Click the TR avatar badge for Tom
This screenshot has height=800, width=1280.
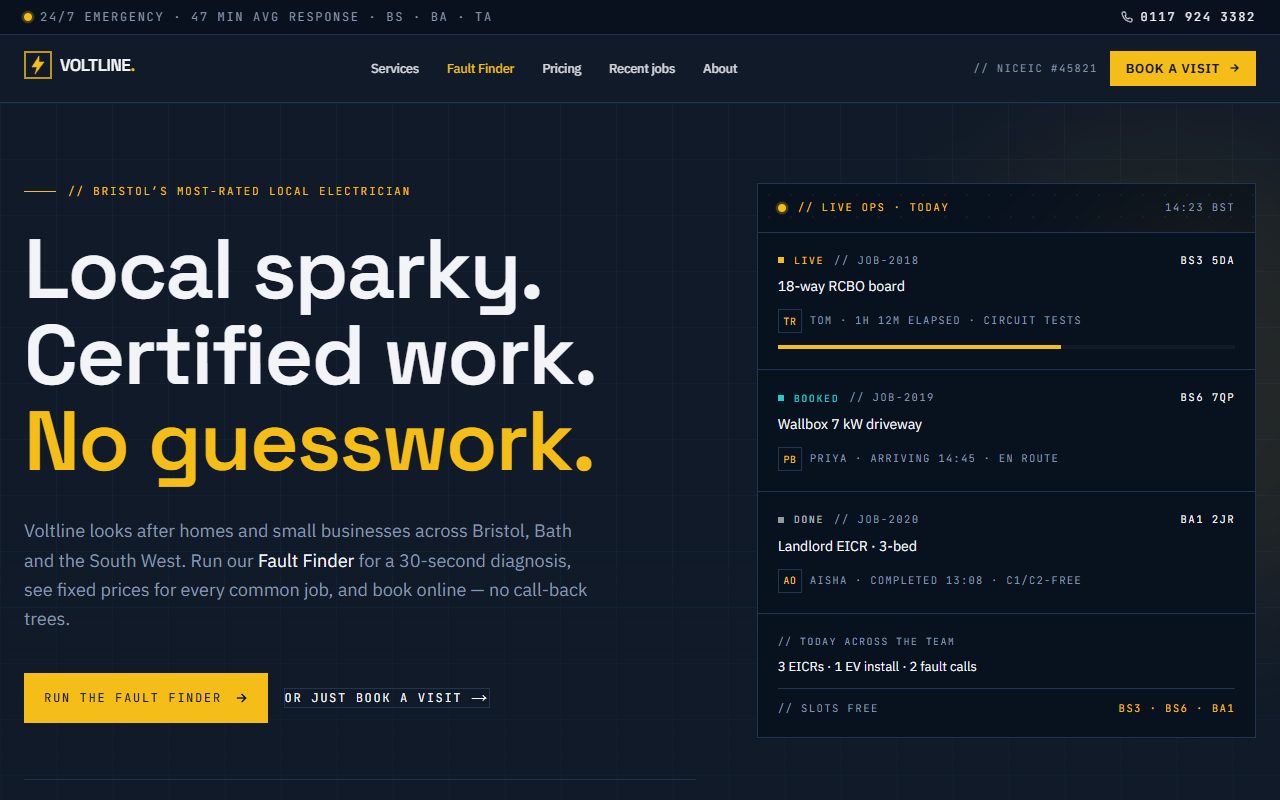point(790,321)
